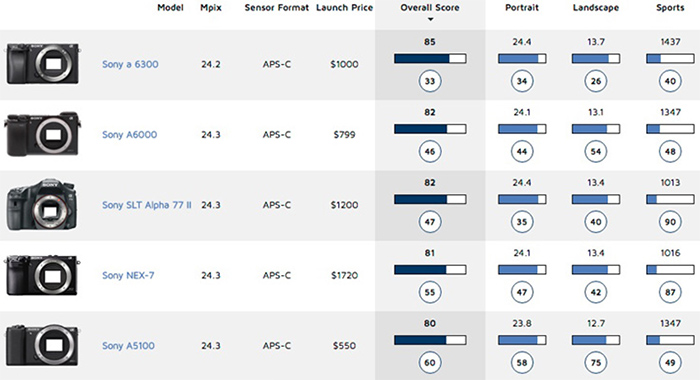The image size is (700, 380).
Task: Click landscape rank badge 54 for Sony A6000
Action: [596, 152]
